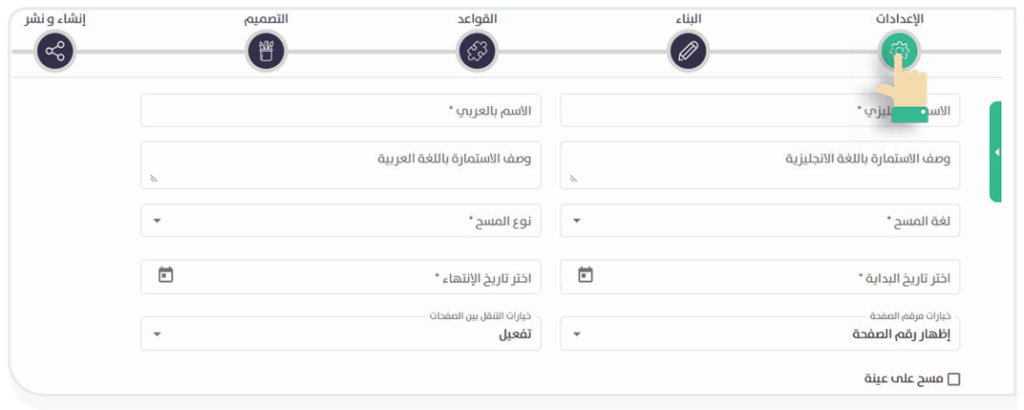Screen dimensions: 1024x410
Task: Expand the green side panel handle
Action: [x=996, y=152]
